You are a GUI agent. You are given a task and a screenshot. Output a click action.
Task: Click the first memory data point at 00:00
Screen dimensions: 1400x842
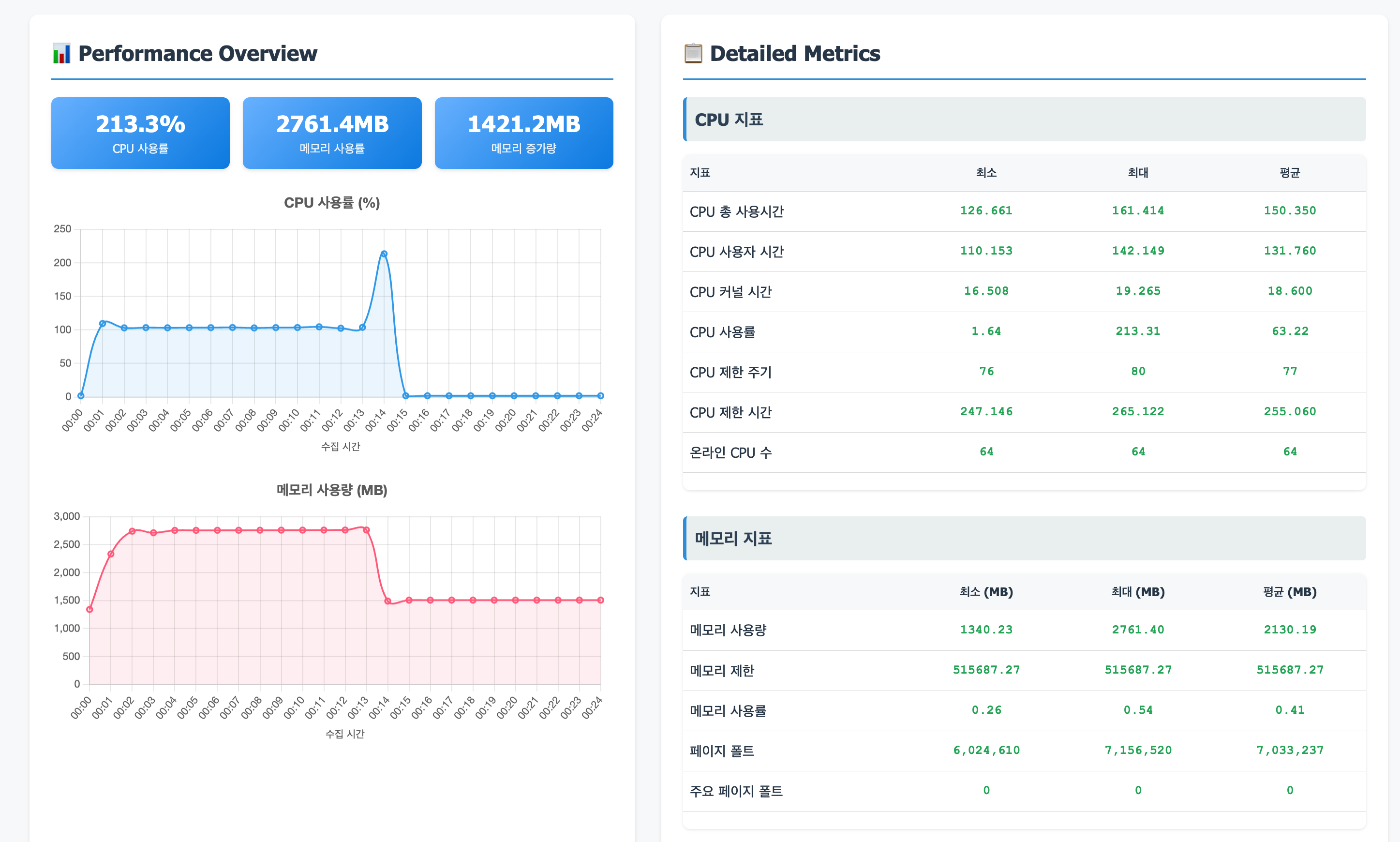coord(89,609)
